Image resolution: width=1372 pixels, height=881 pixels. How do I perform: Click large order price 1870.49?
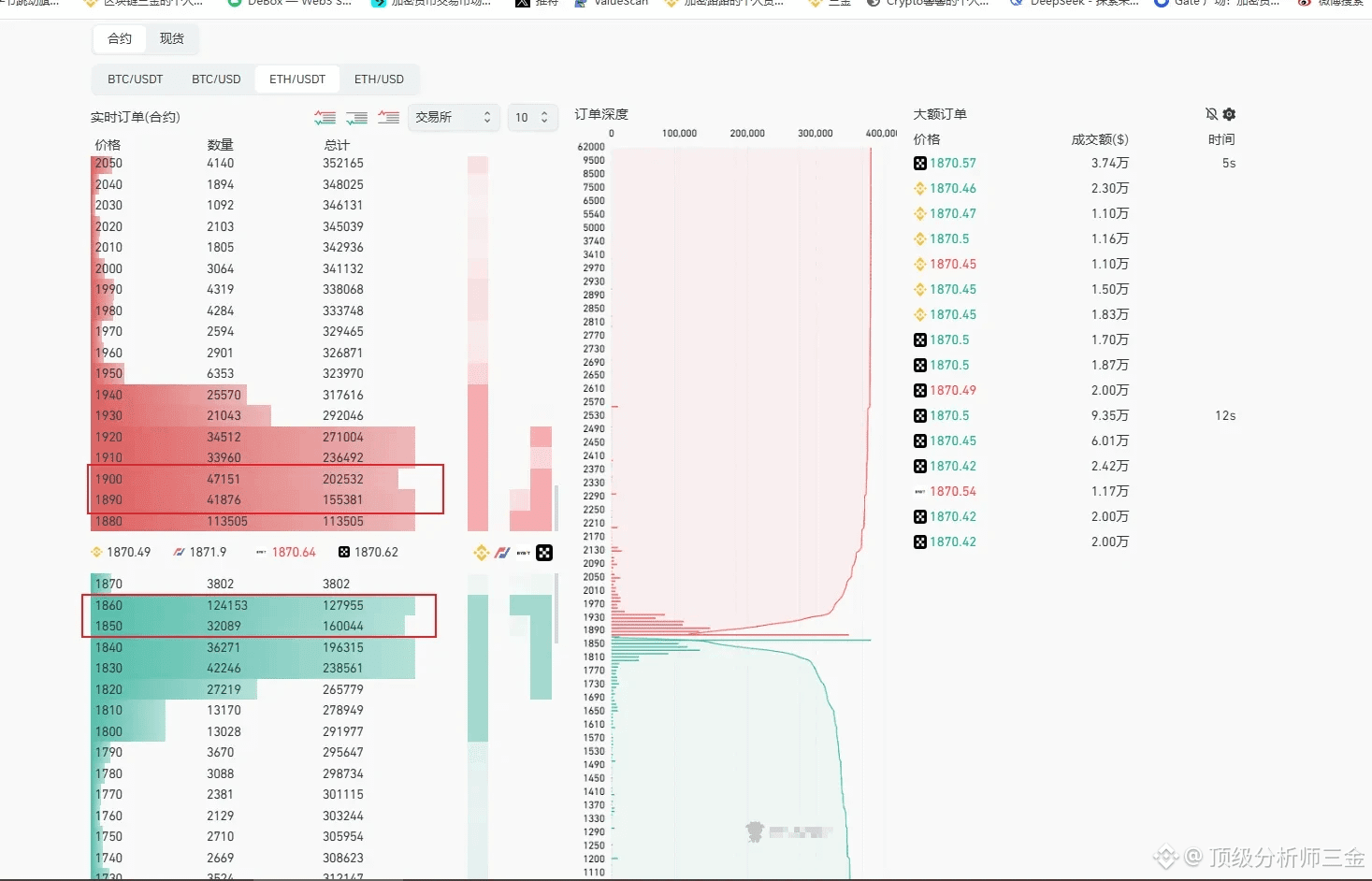953,390
